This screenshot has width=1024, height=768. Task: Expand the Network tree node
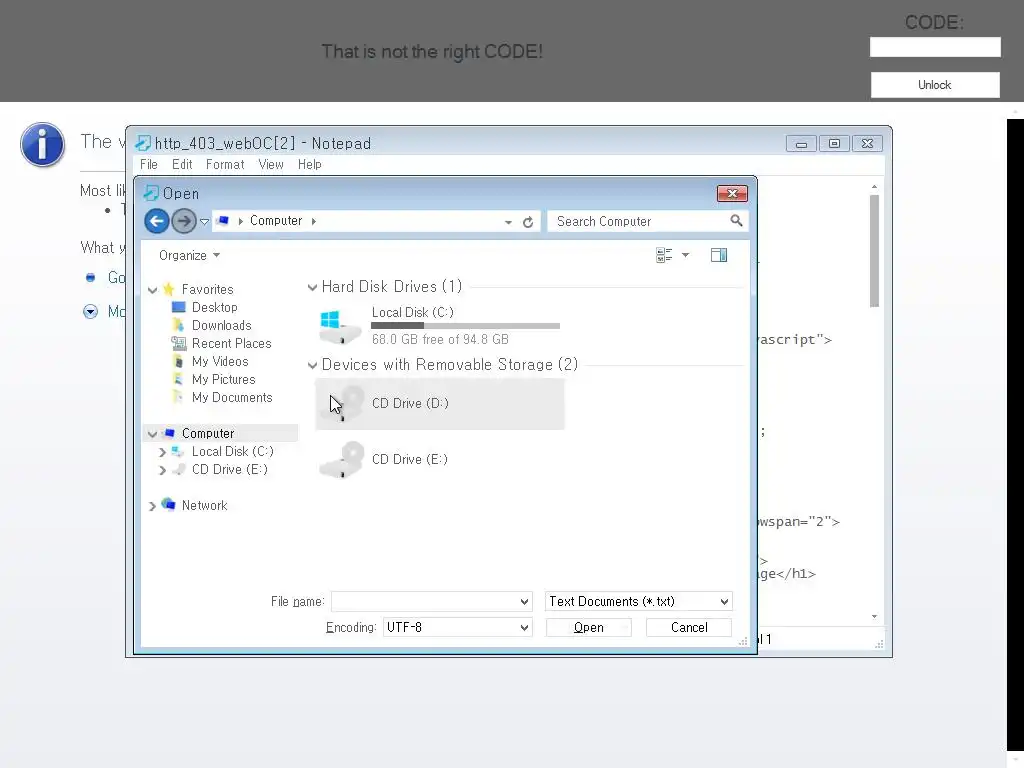point(152,506)
